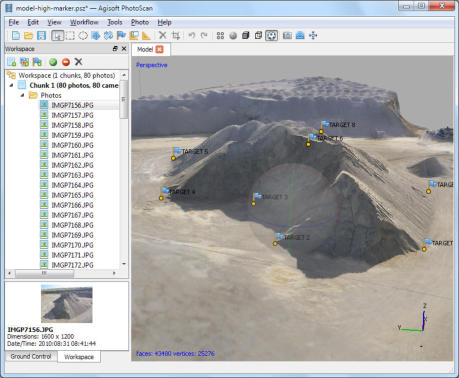The width and height of the screenshot is (459, 378).
Task: Open the File menu
Action: 14,22
